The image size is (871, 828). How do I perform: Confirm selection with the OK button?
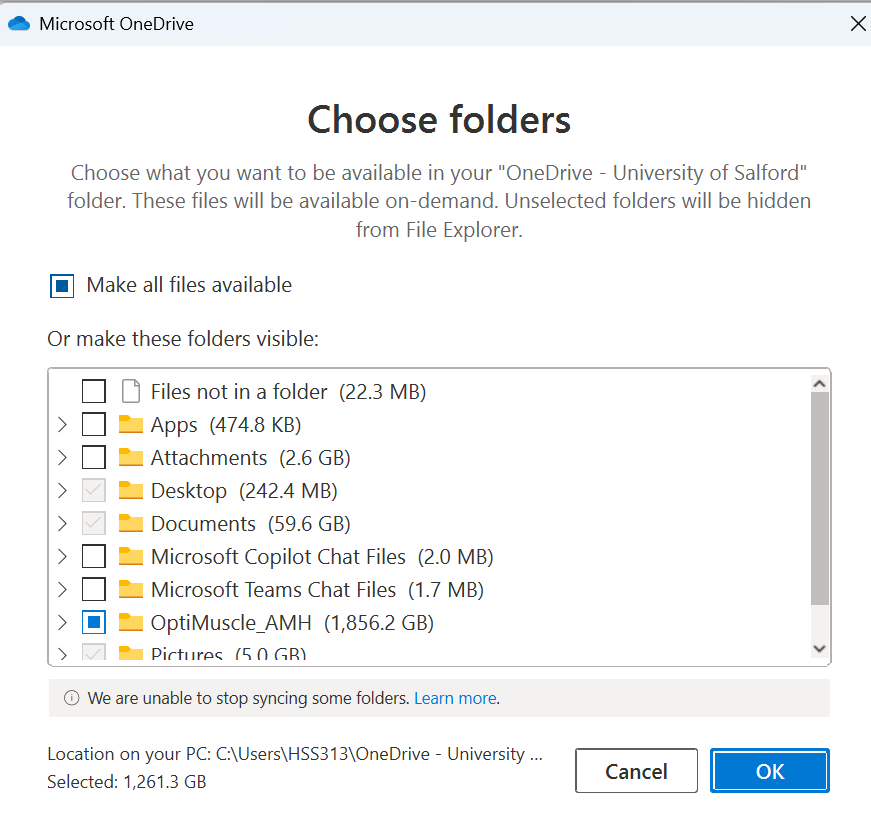(769, 771)
